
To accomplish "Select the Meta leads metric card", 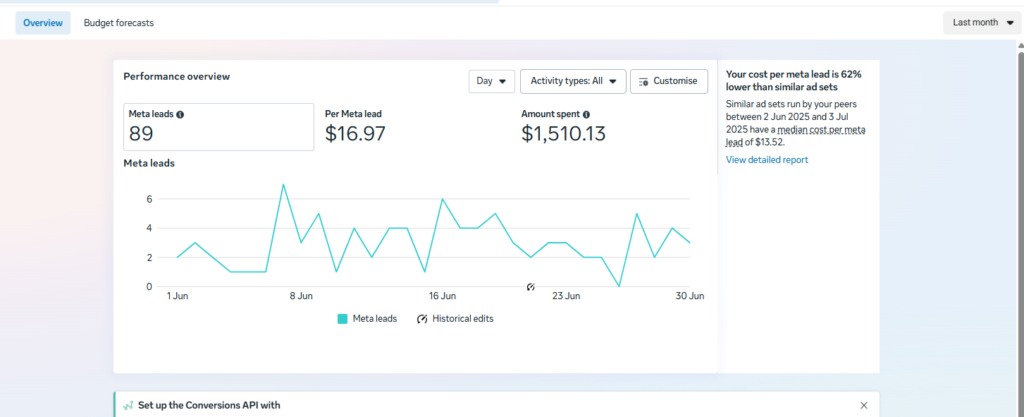I will point(219,127).
